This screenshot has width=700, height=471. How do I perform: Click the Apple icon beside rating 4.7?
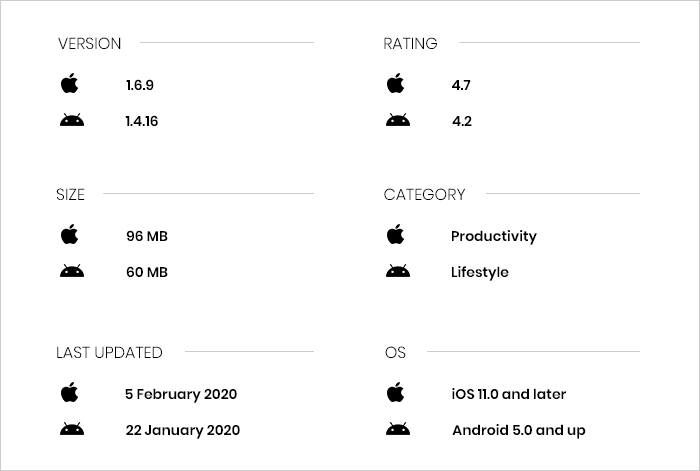coord(395,83)
